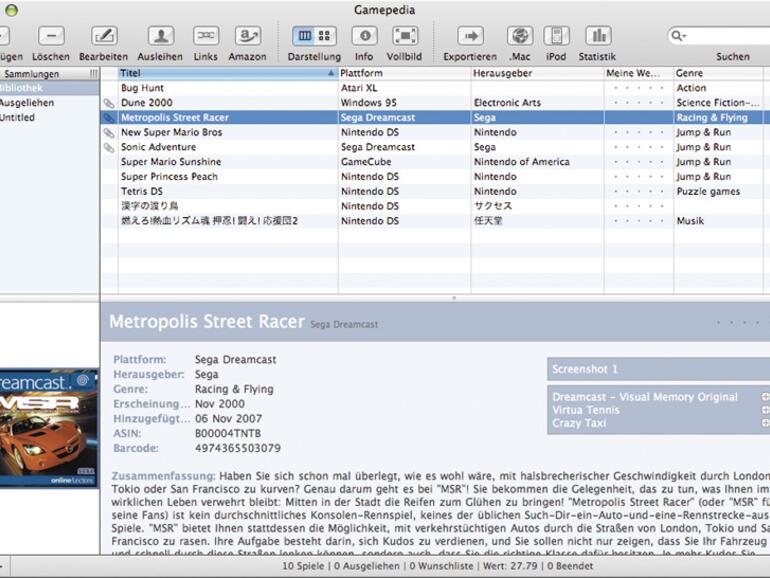Image resolution: width=770 pixels, height=578 pixels.
Task: Open the Links toolbar icon
Action: pos(206,36)
